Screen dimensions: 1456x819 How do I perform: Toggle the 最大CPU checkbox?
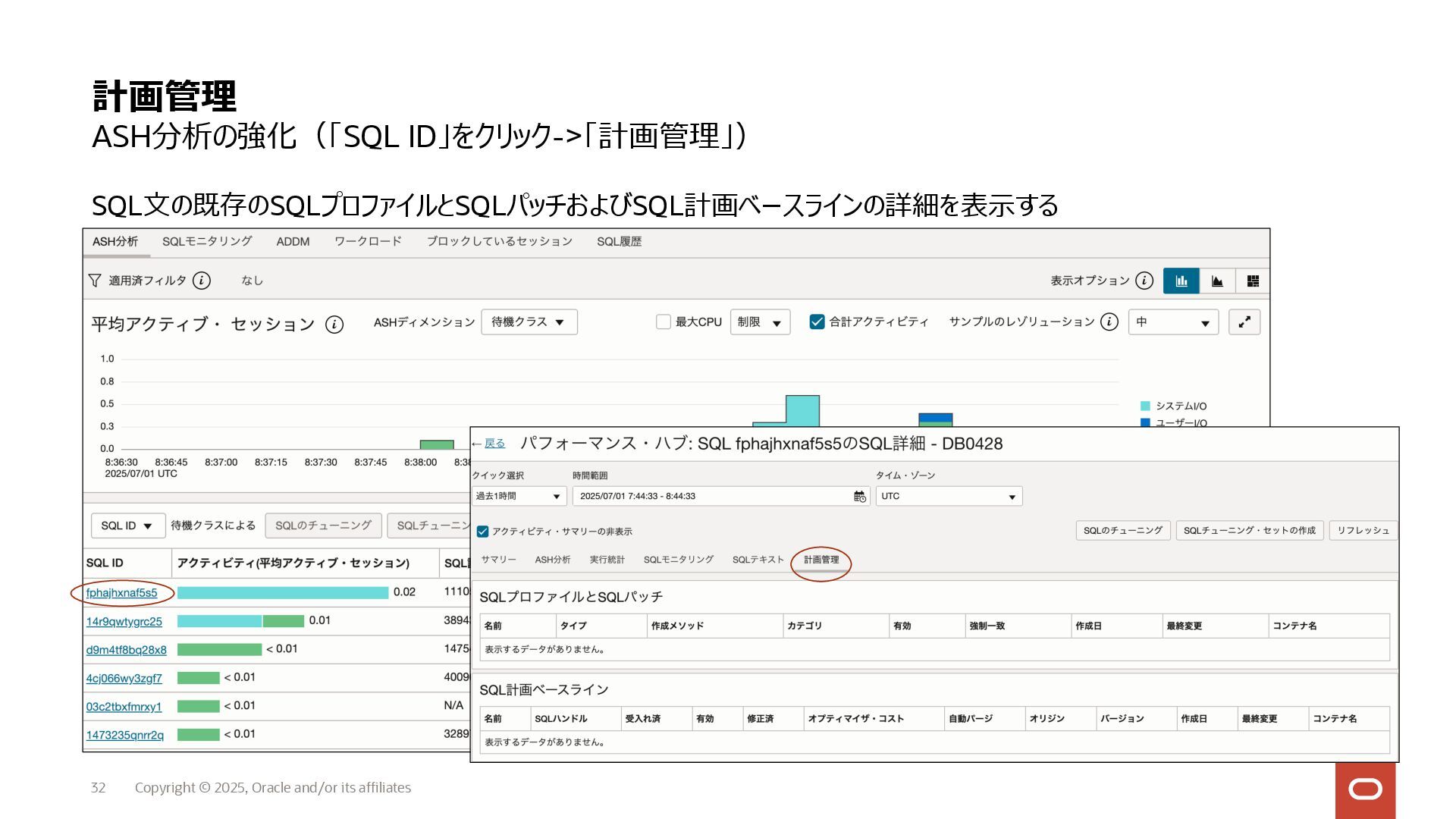click(x=664, y=322)
